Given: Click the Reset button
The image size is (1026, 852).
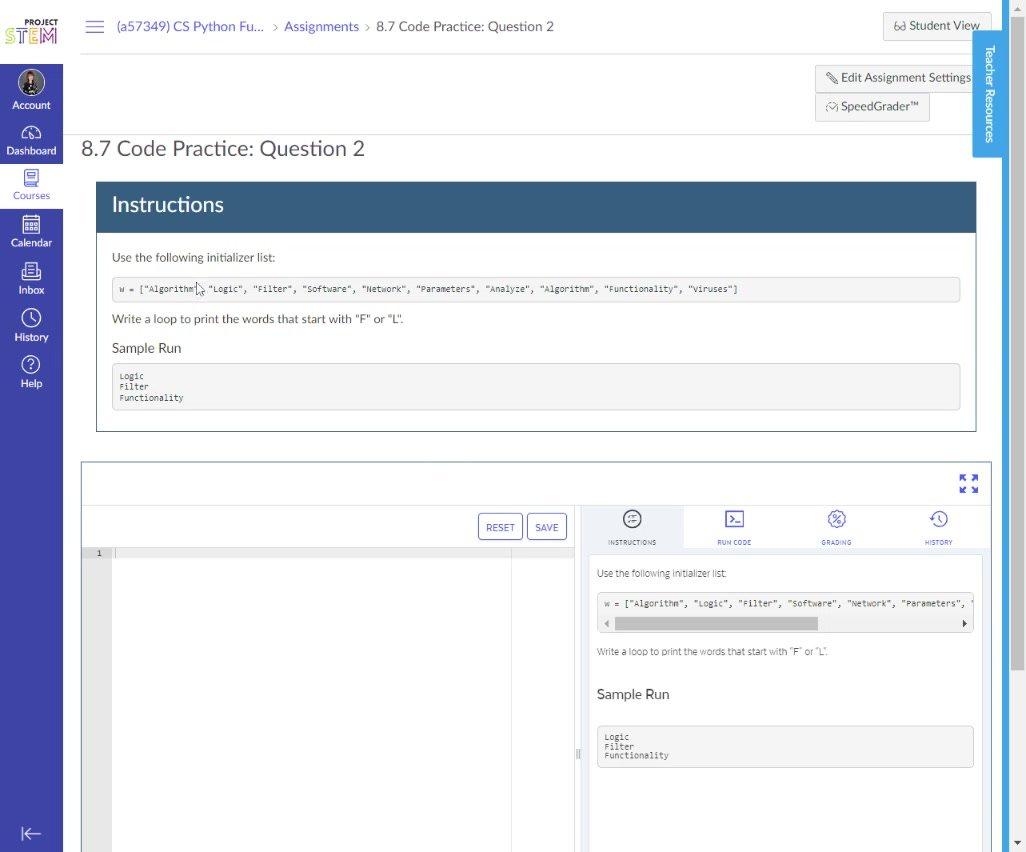Looking at the screenshot, I should pos(500,527).
